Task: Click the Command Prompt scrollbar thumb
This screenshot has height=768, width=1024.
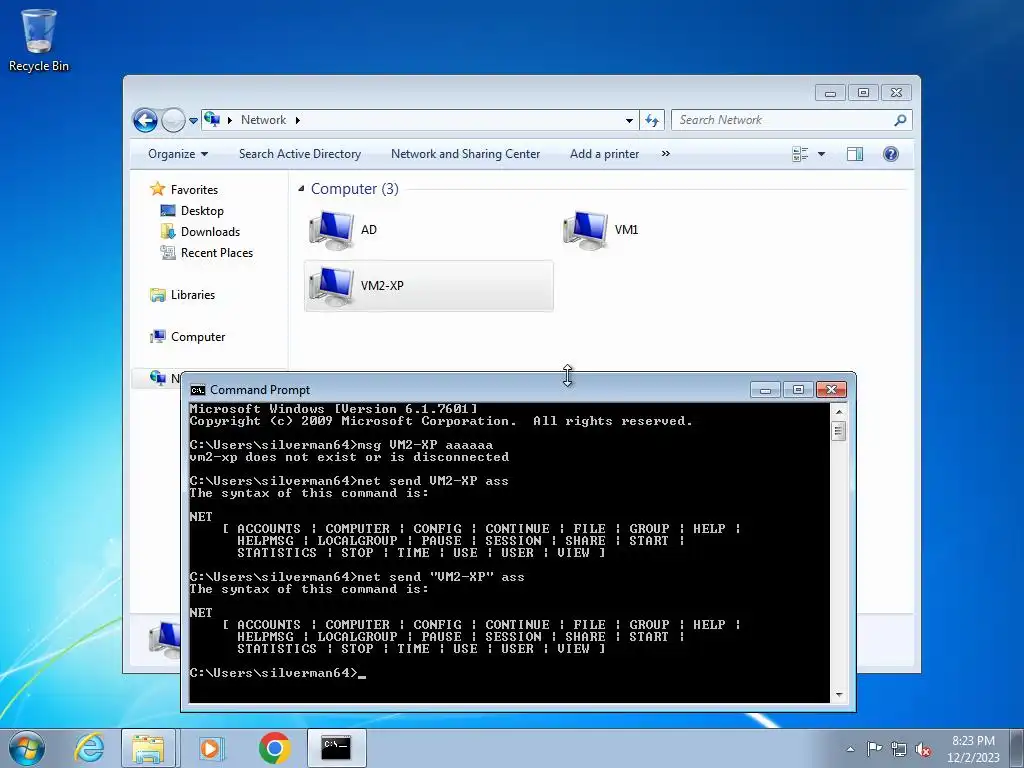Action: (x=839, y=430)
